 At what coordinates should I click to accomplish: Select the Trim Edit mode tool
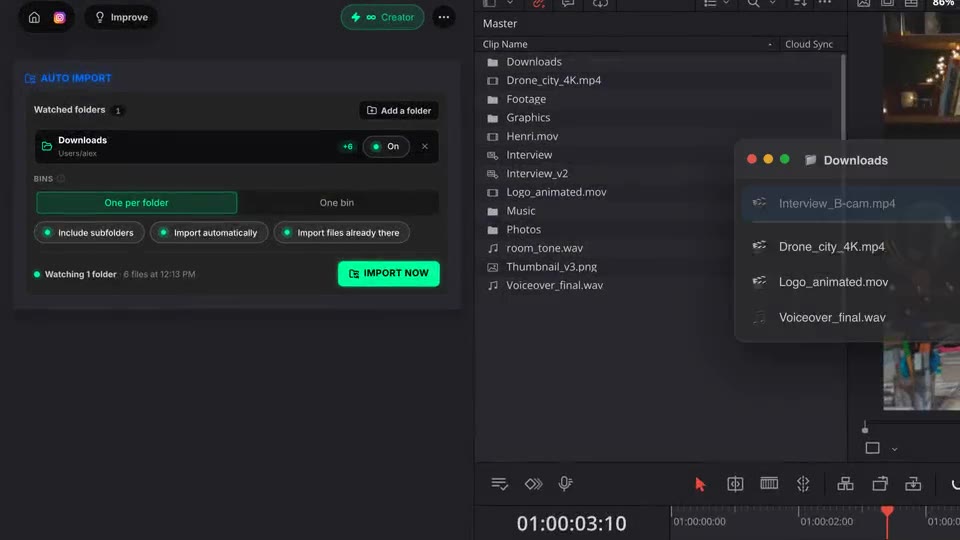(735, 484)
